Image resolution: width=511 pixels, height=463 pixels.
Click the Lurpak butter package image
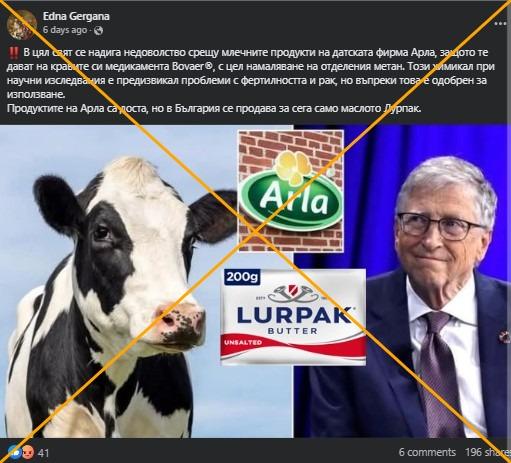pyautogui.click(x=293, y=317)
